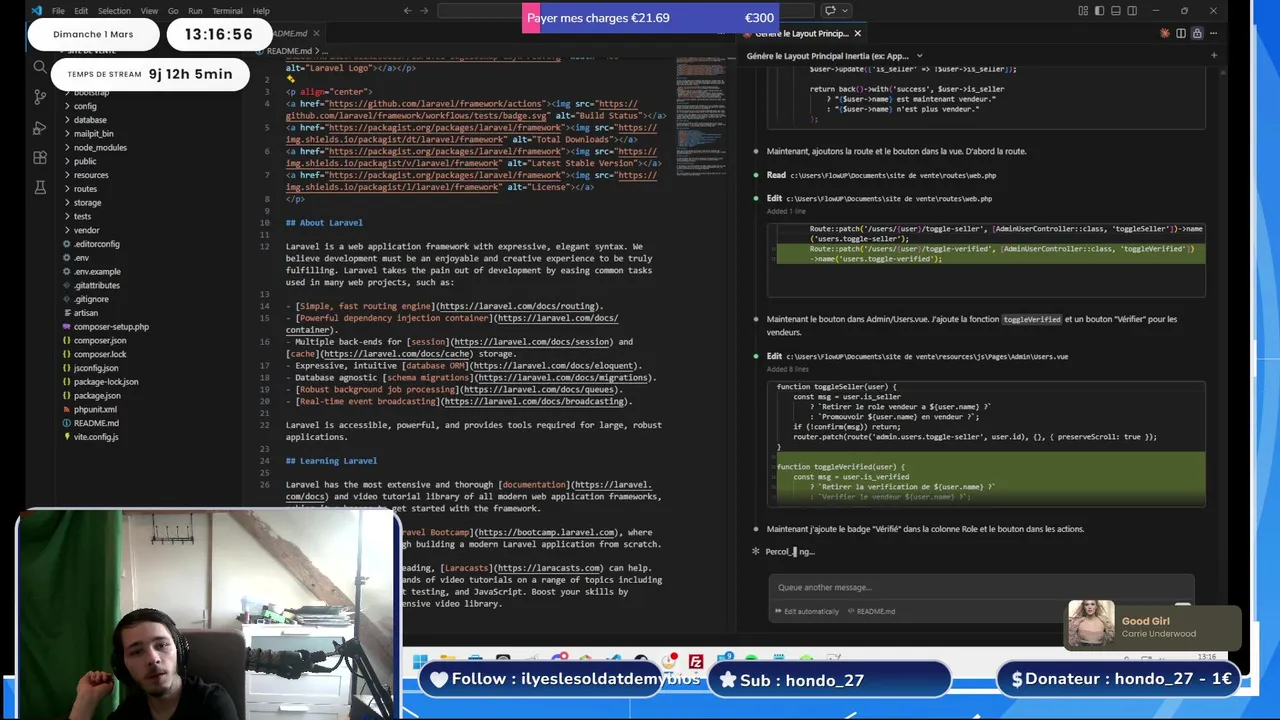Open more actions ellipsis in right panel
This screenshot has height=720, width=1280.
1213,33
